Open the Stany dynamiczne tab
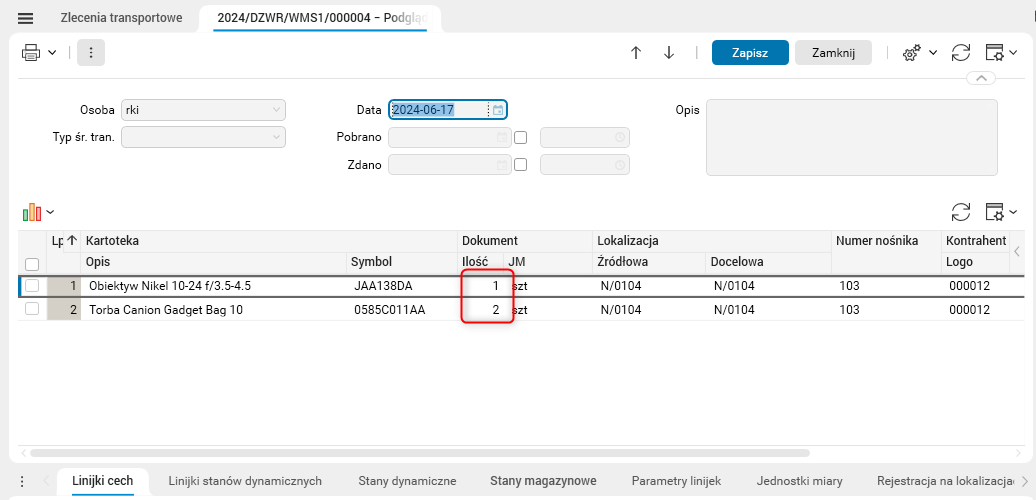Screen dimensions: 1036x500 407,481
